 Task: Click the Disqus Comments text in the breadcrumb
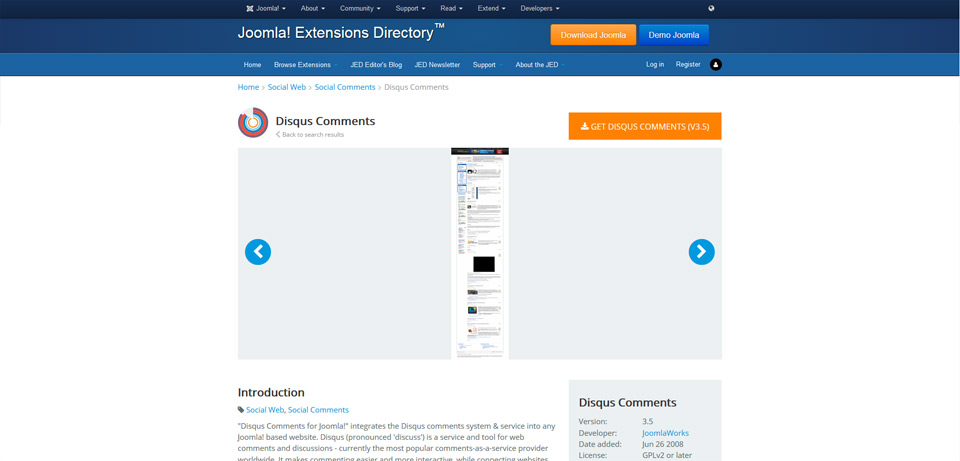point(416,87)
